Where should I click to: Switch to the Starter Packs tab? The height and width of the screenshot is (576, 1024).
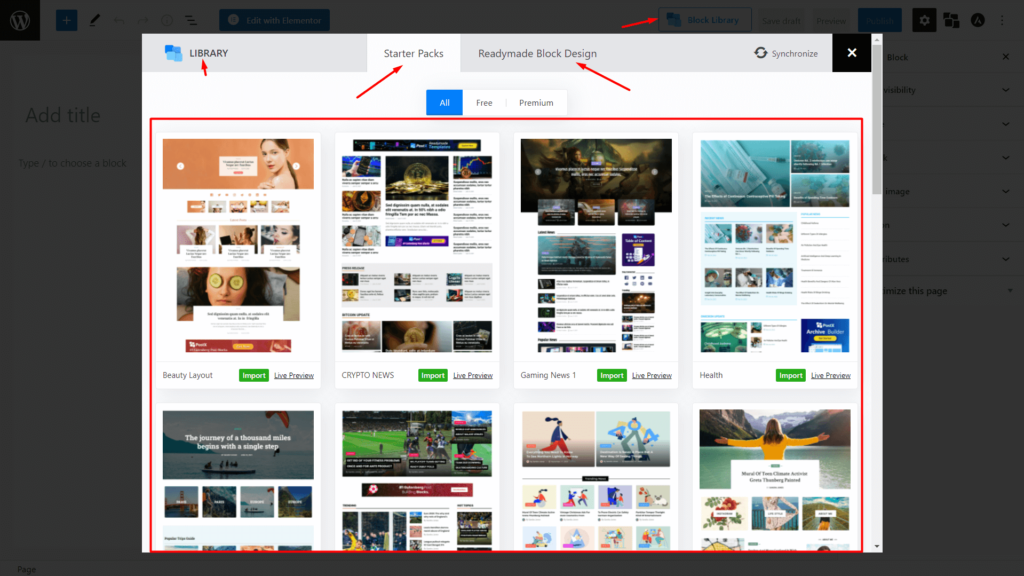[413, 53]
